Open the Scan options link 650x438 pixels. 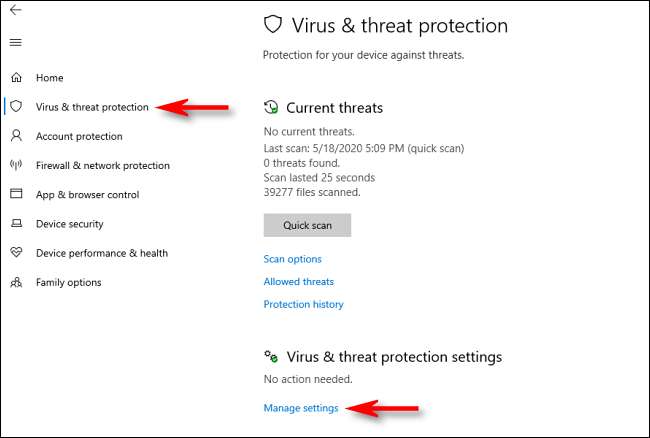click(292, 259)
